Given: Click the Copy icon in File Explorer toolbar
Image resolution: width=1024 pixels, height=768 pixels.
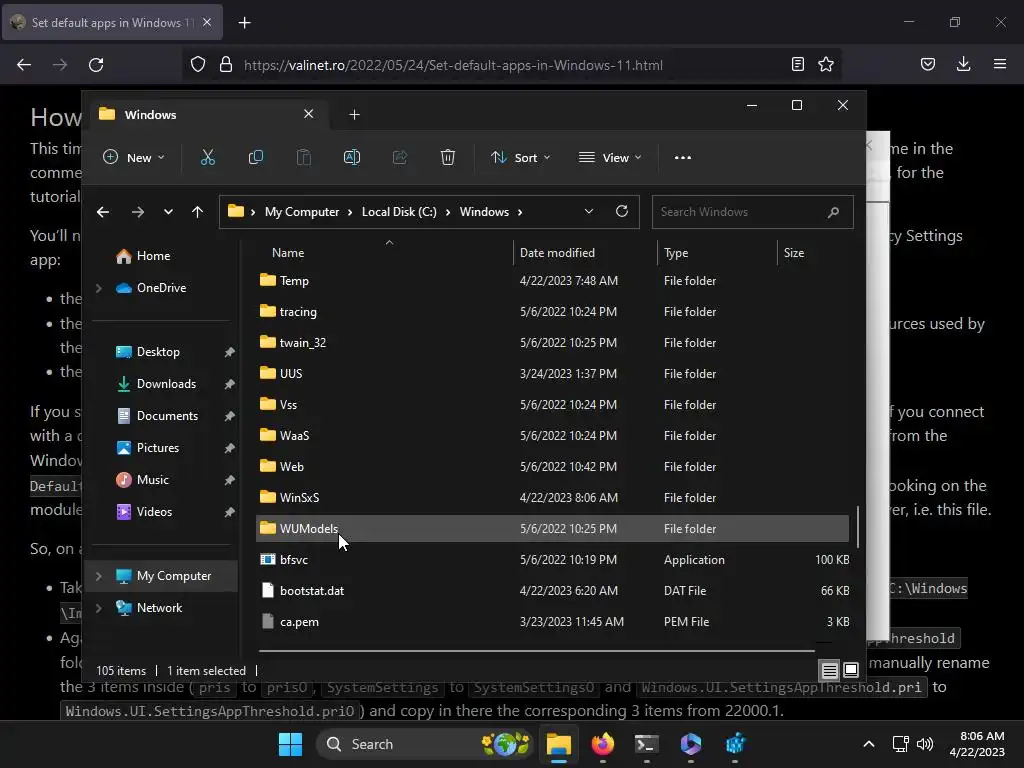Looking at the screenshot, I should (255, 157).
